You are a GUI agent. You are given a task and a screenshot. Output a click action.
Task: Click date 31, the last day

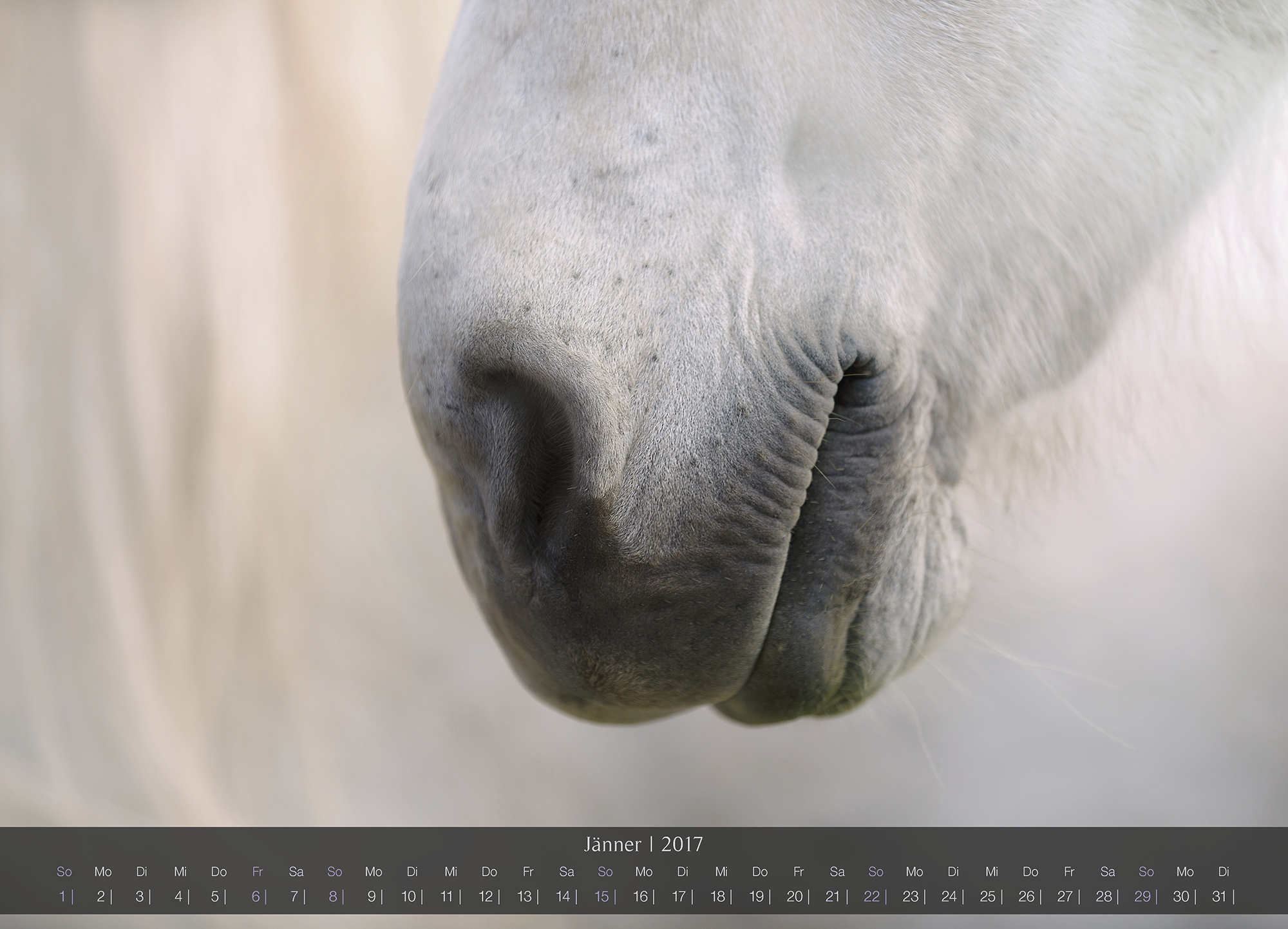[x=1219, y=896]
